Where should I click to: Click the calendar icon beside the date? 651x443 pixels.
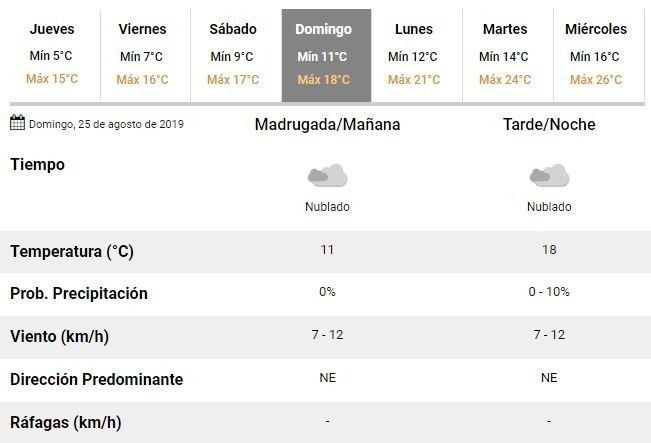tap(17, 123)
